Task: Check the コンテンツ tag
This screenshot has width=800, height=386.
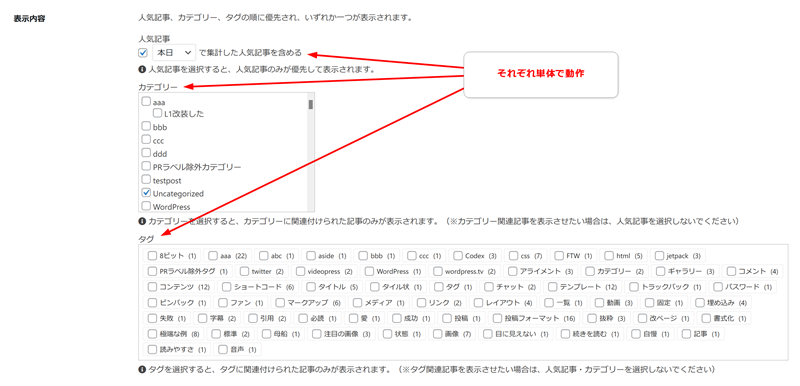Action: coord(152,287)
